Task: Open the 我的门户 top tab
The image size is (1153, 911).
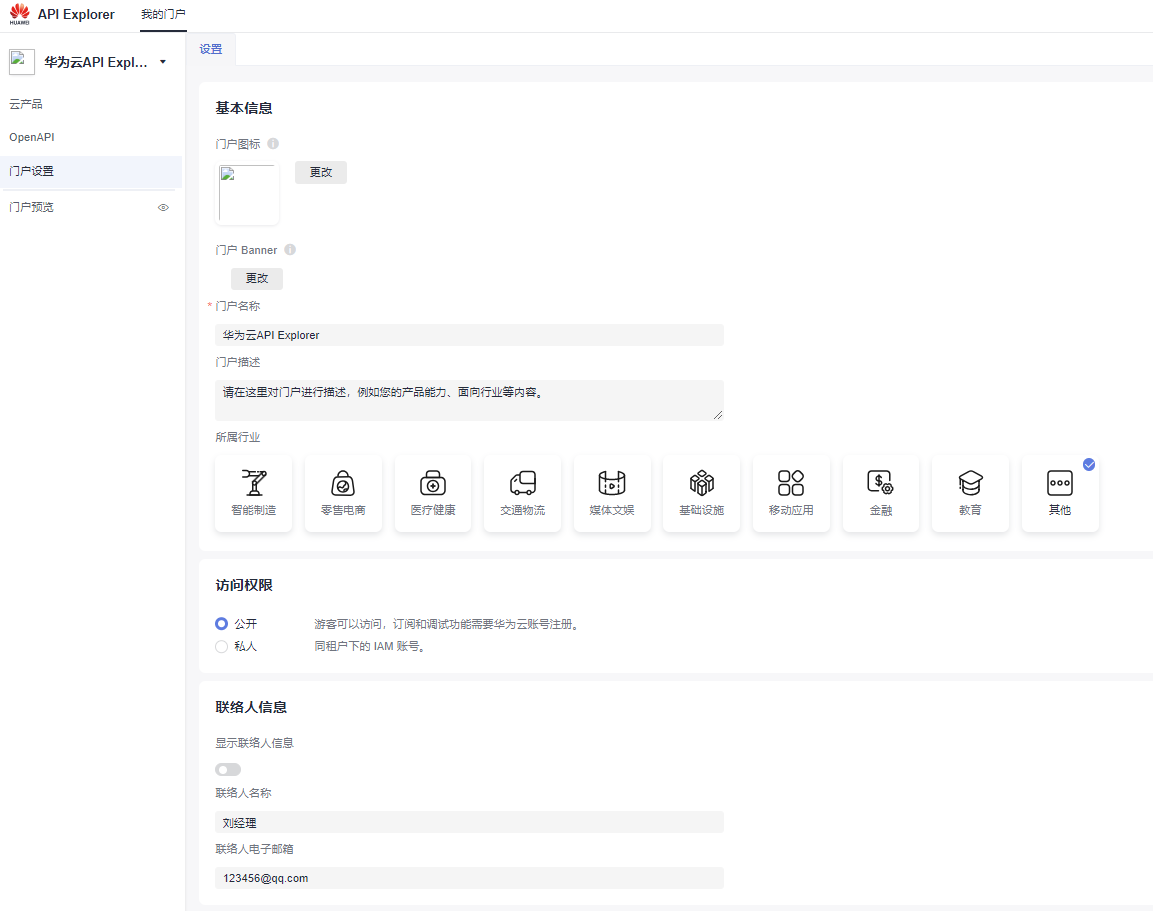Action: click(x=163, y=14)
